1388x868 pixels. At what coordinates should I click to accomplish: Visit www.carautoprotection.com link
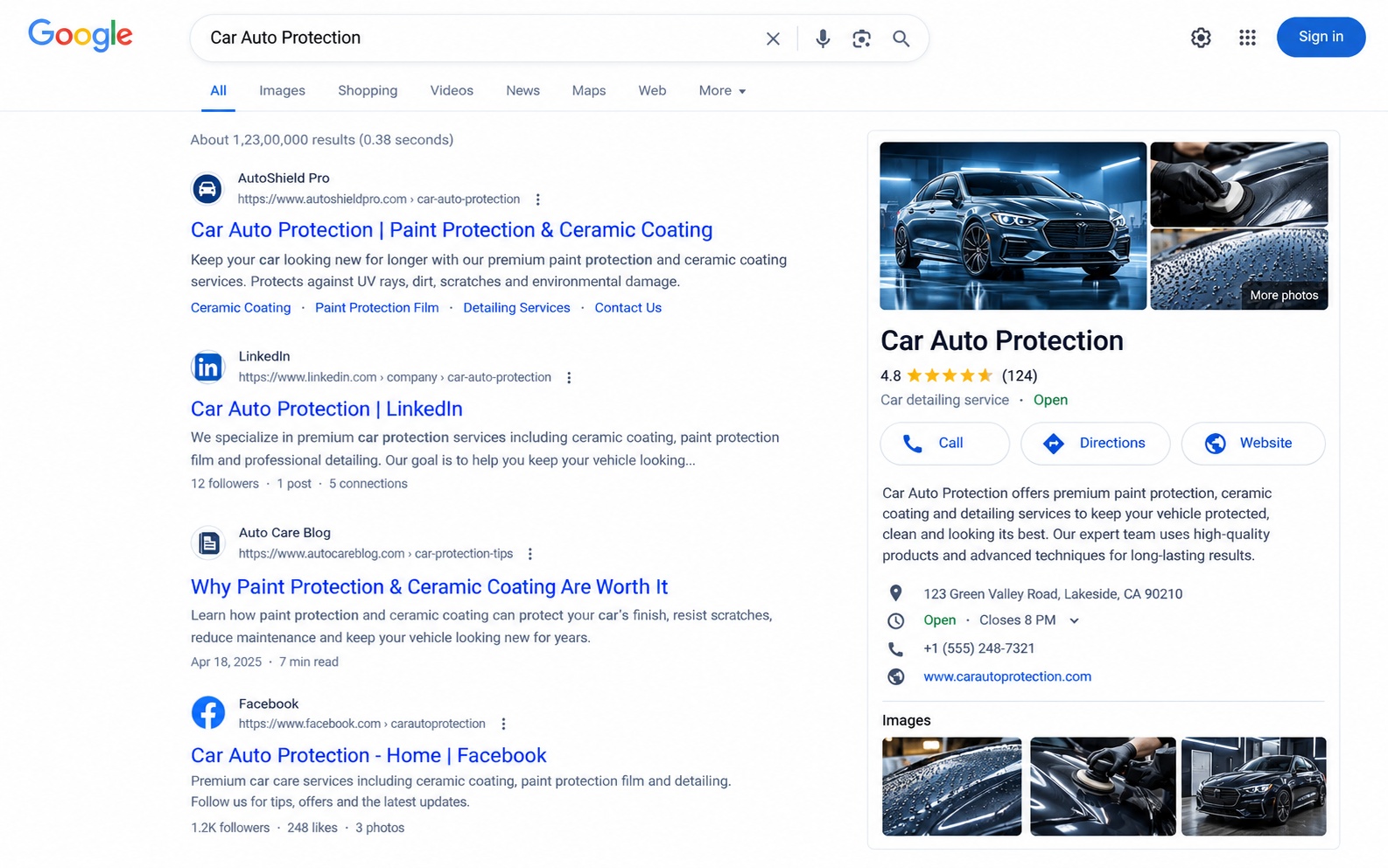pyautogui.click(x=1007, y=676)
